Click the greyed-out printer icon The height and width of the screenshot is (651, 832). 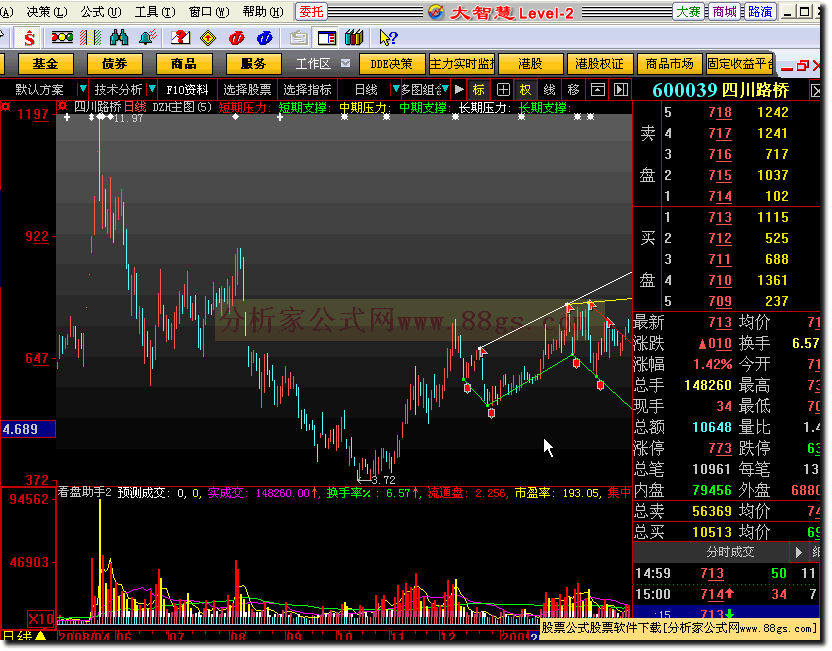click(299, 38)
